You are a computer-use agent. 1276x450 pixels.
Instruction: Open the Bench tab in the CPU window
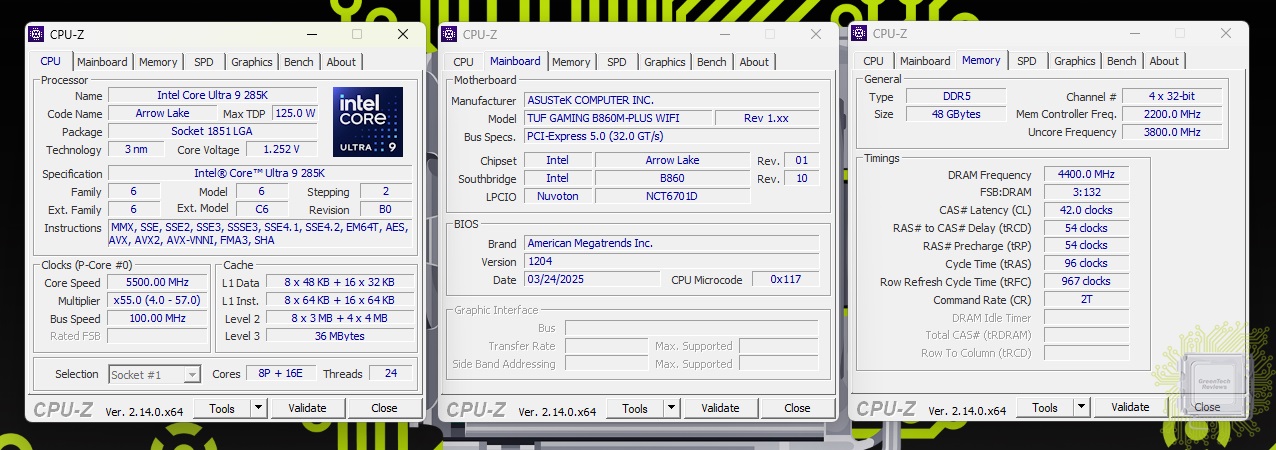click(299, 62)
